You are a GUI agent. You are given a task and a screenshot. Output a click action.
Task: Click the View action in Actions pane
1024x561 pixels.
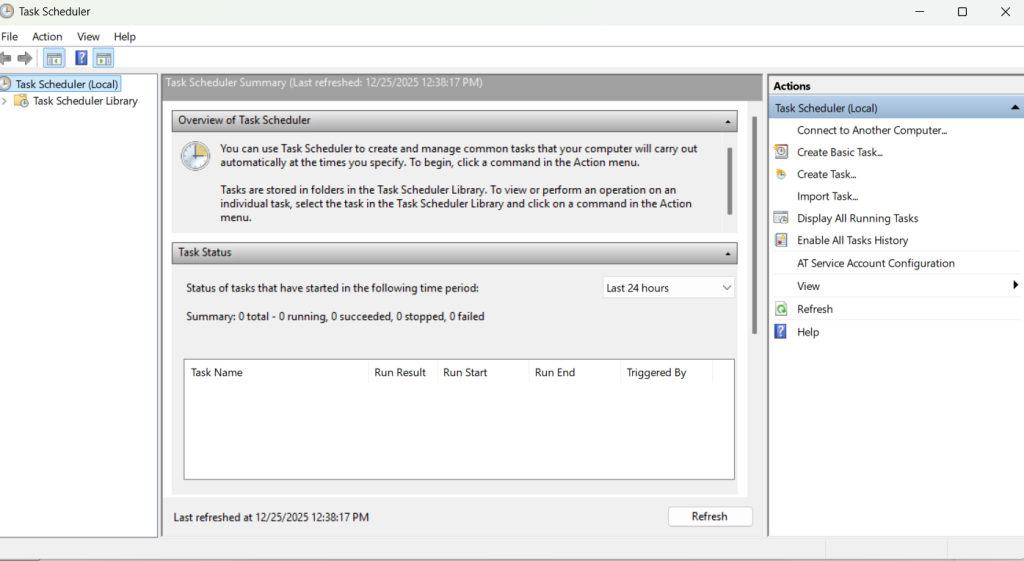coord(808,286)
